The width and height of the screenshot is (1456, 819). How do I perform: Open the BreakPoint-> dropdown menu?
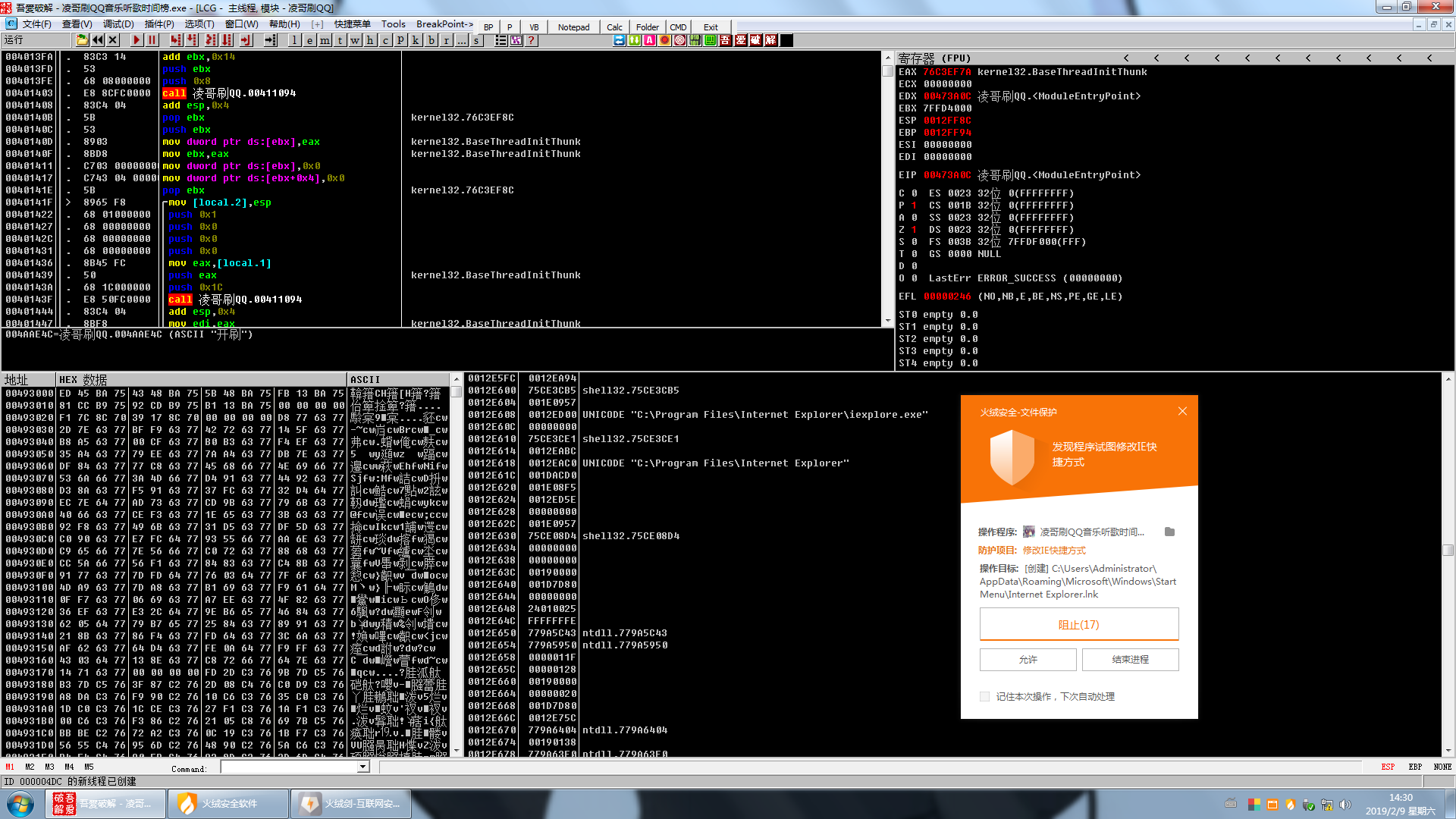(x=444, y=24)
